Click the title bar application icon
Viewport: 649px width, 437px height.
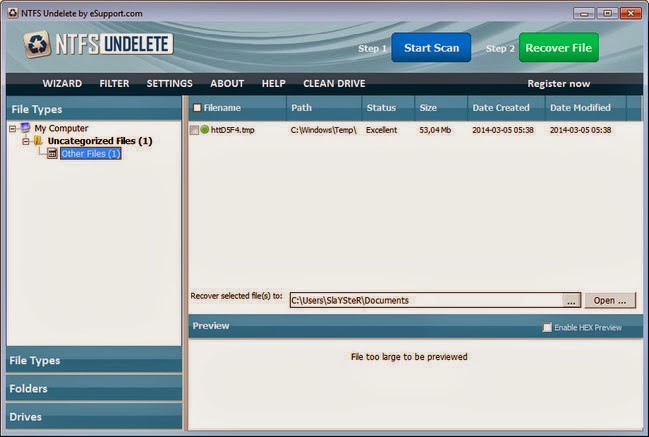point(13,13)
